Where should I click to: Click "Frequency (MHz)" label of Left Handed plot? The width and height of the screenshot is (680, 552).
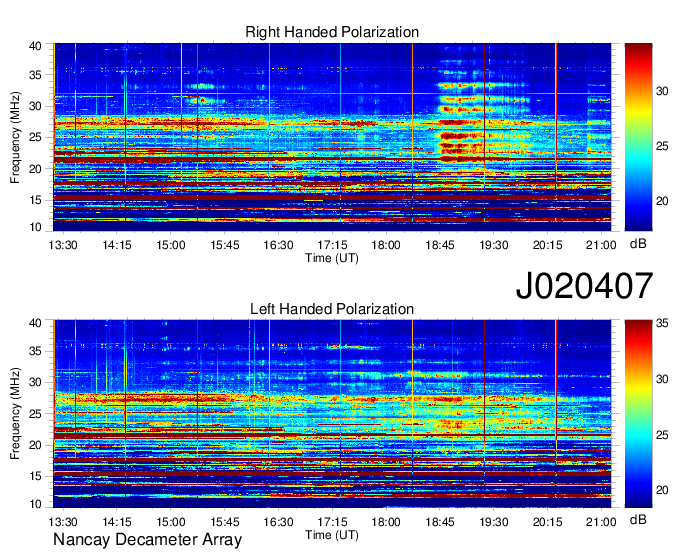coord(15,414)
